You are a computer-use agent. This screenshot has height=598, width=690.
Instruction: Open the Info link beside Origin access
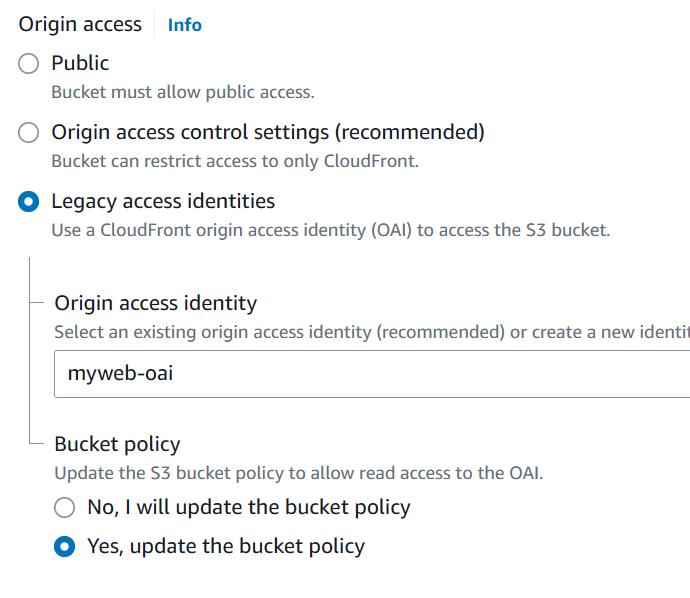click(184, 25)
